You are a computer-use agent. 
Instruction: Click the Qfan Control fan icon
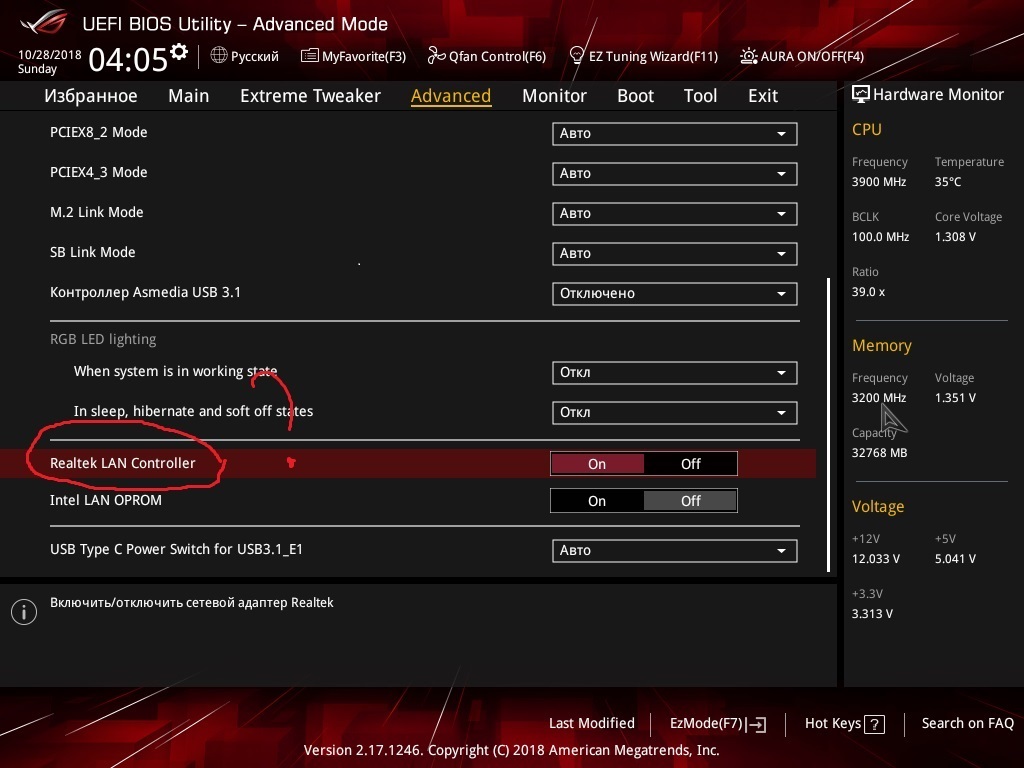436,56
